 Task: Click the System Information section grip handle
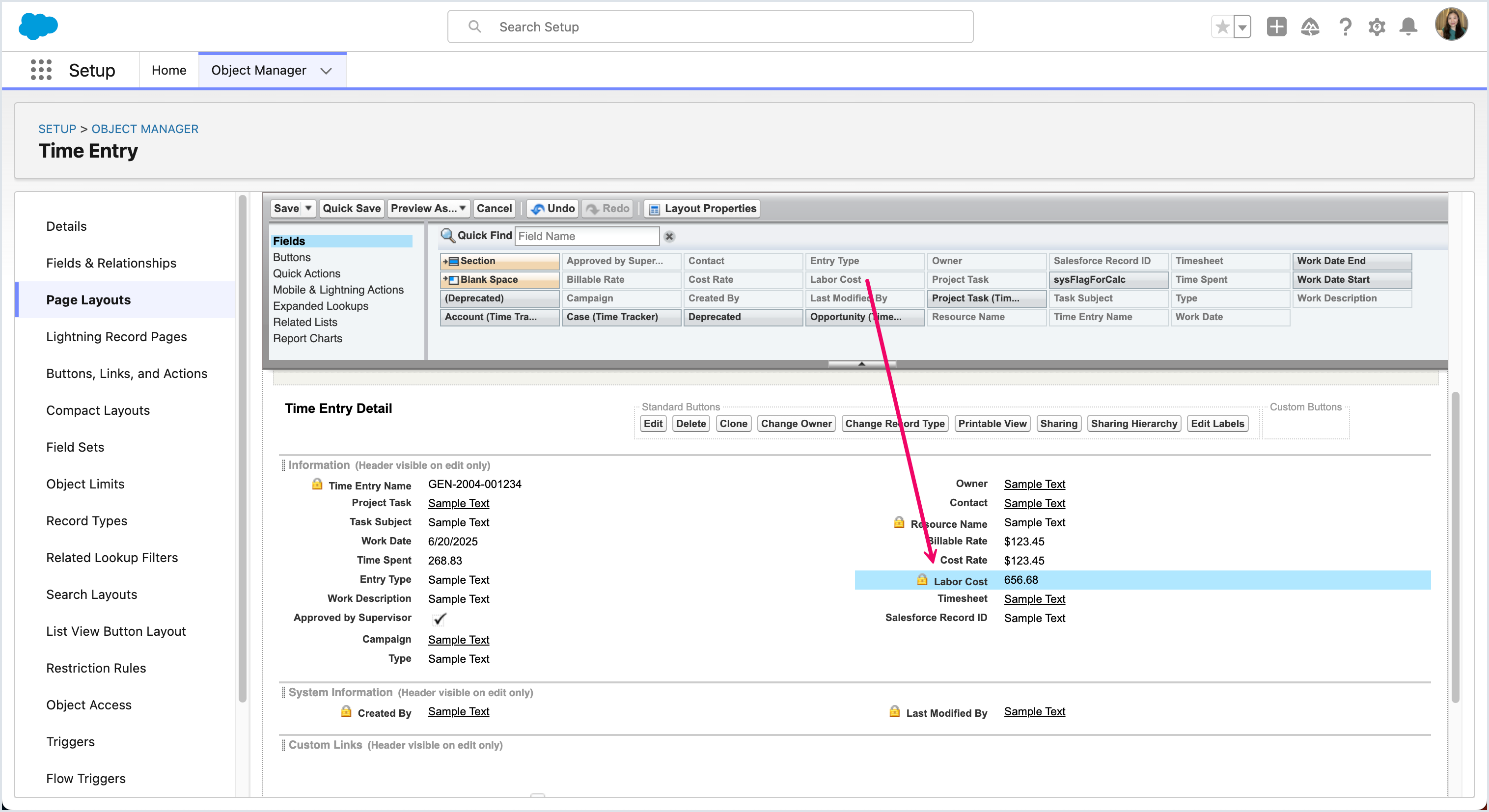[283, 692]
